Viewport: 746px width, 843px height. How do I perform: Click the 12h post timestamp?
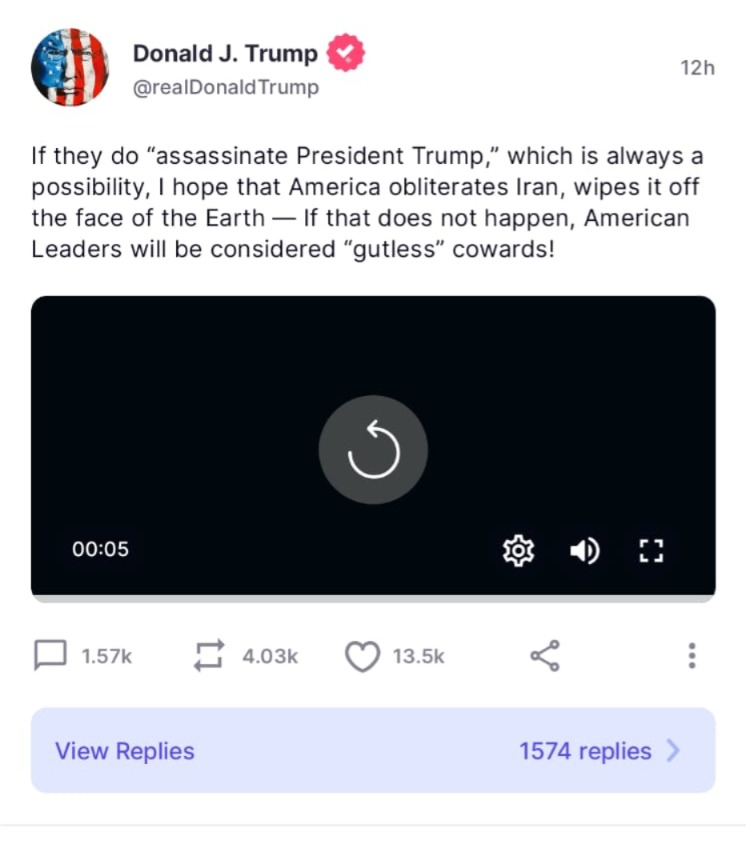point(697,68)
